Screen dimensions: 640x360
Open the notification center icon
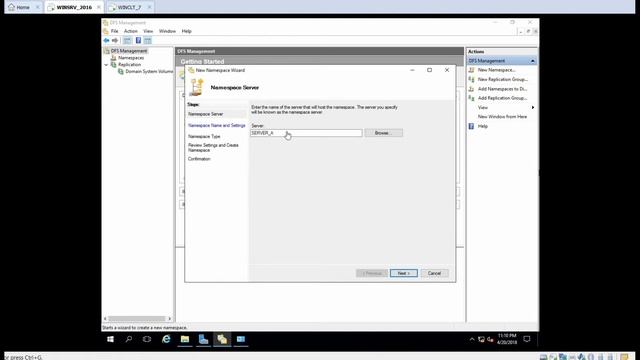coord(527,339)
